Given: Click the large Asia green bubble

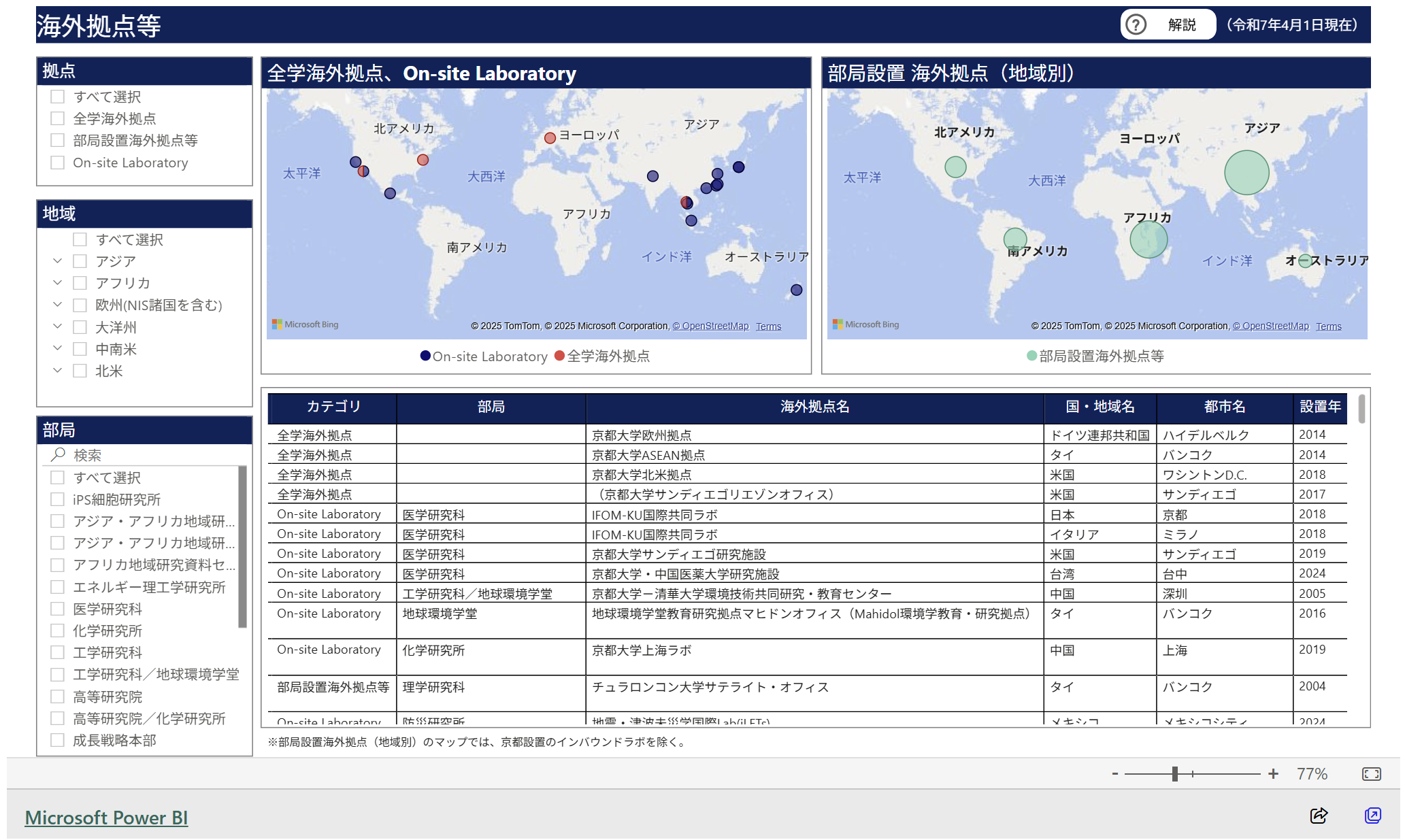Looking at the screenshot, I should [1246, 173].
